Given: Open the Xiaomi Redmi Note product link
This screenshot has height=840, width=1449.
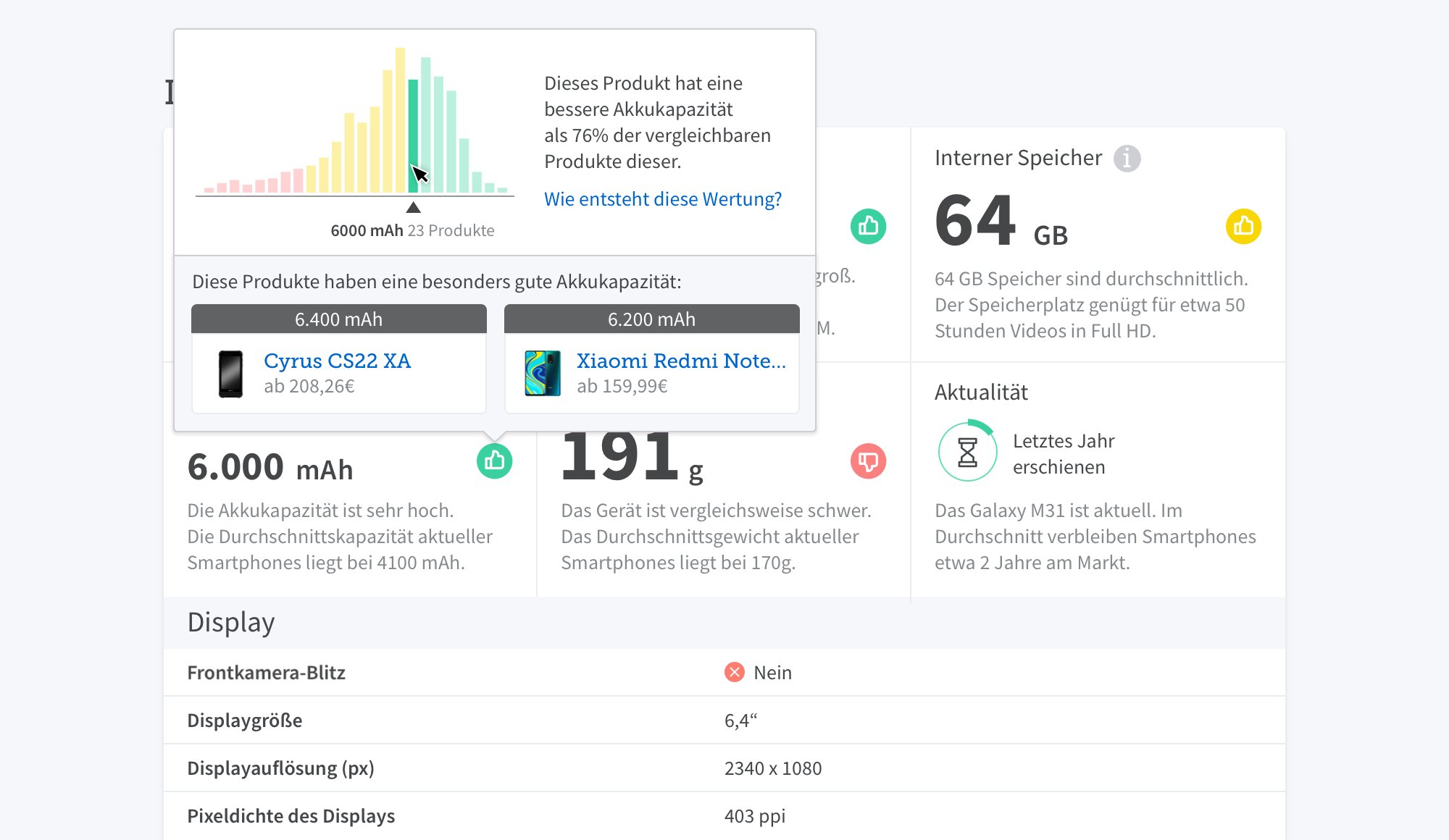Looking at the screenshot, I should point(680,361).
